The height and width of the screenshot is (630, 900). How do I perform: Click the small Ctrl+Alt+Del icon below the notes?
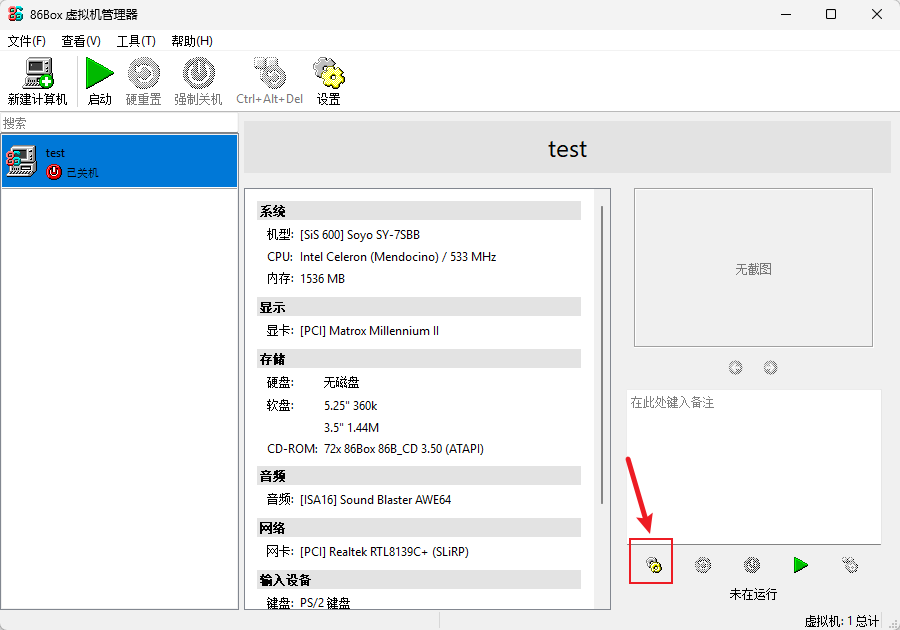pos(850,565)
